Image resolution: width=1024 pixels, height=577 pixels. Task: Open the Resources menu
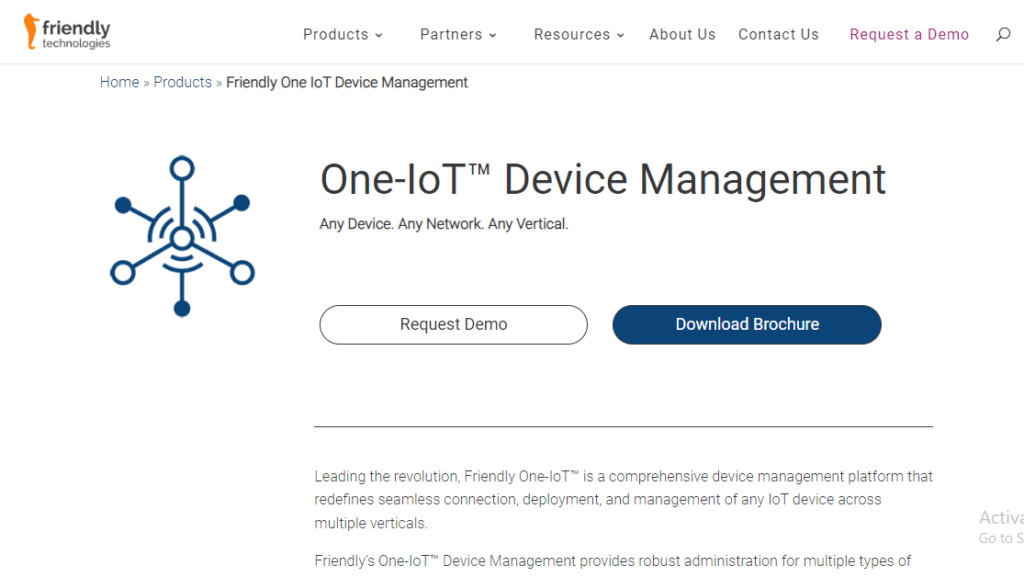coord(572,35)
